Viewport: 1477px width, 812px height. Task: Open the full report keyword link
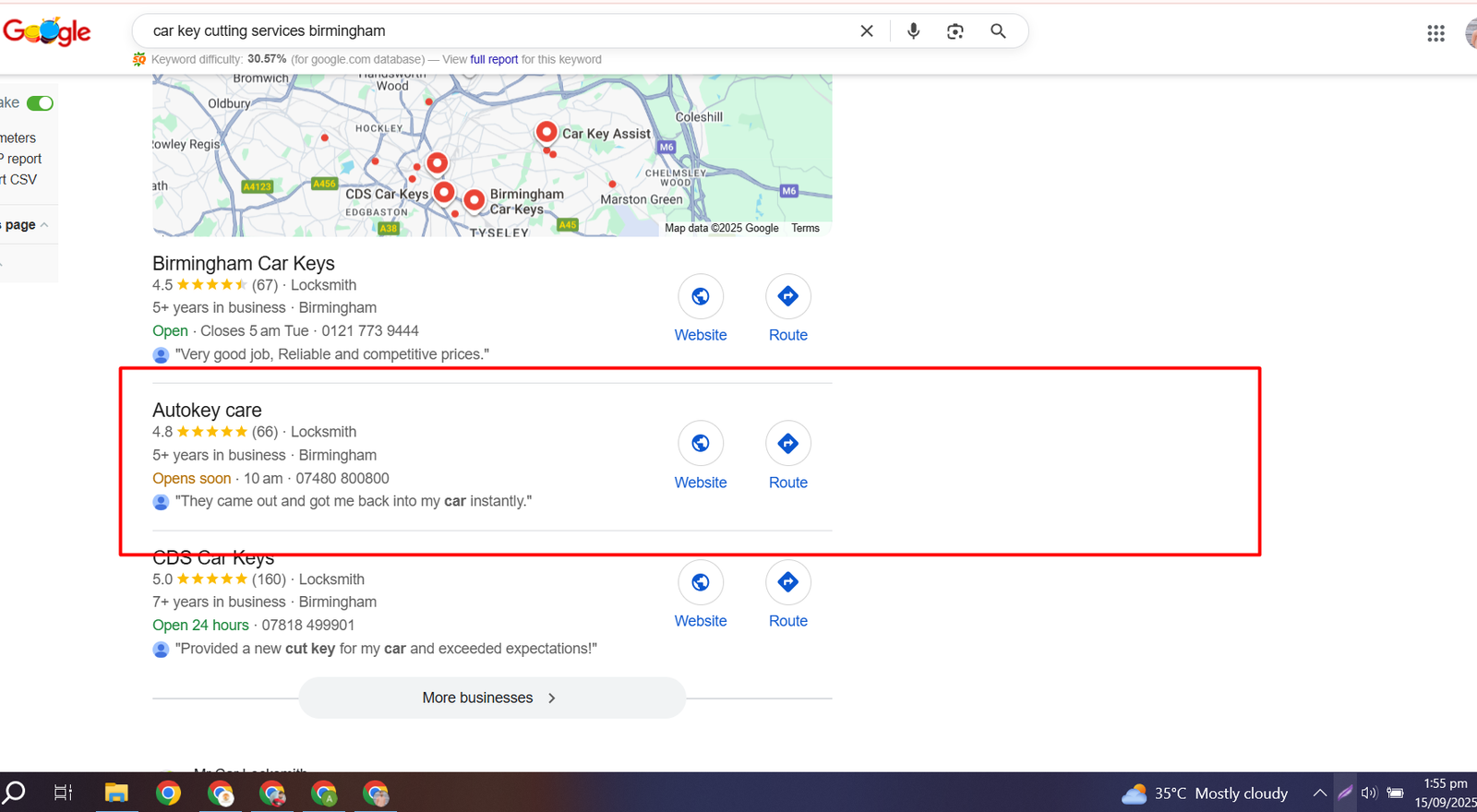pos(494,60)
